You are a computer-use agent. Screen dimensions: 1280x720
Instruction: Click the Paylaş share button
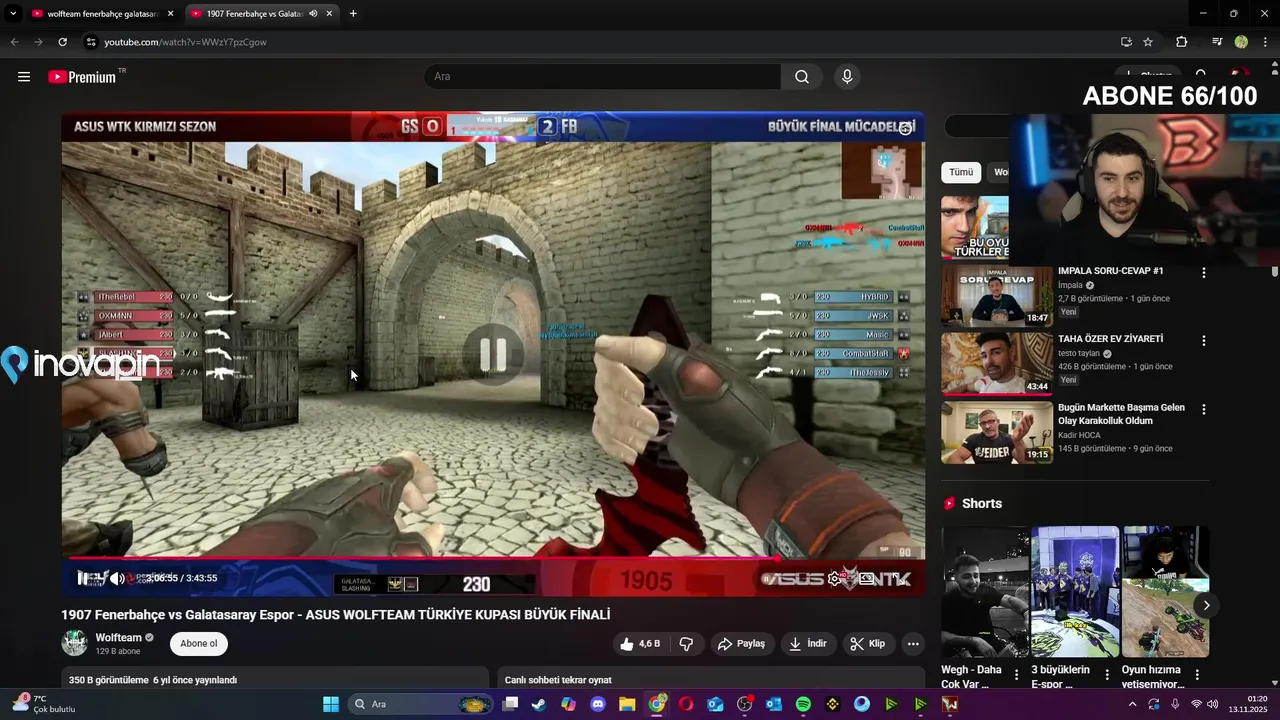tap(741, 644)
